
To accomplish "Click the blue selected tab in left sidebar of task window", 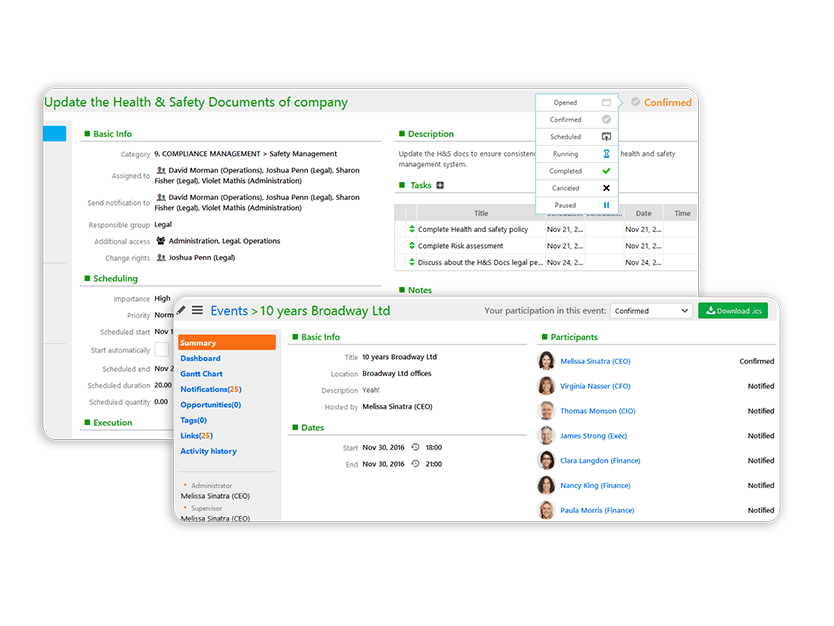I will pyautogui.click(x=55, y=133).
